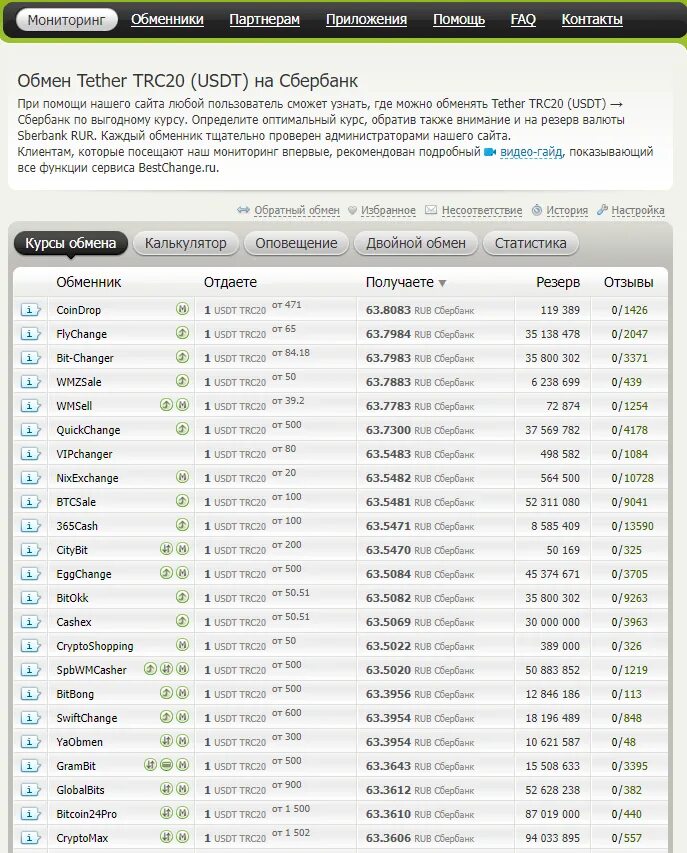Click the SwiftChange exchanger name

pyautogui.click(x=86, y=718)
